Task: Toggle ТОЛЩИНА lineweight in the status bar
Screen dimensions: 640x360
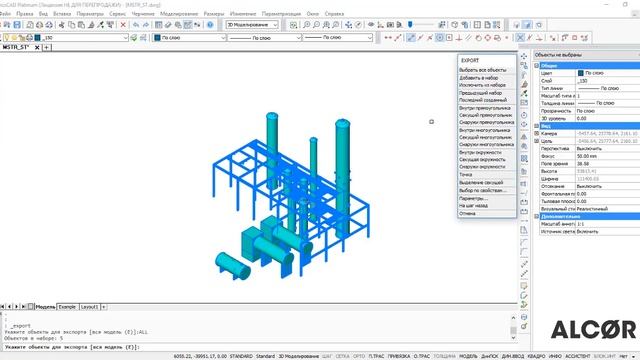Action: point(444,356)
